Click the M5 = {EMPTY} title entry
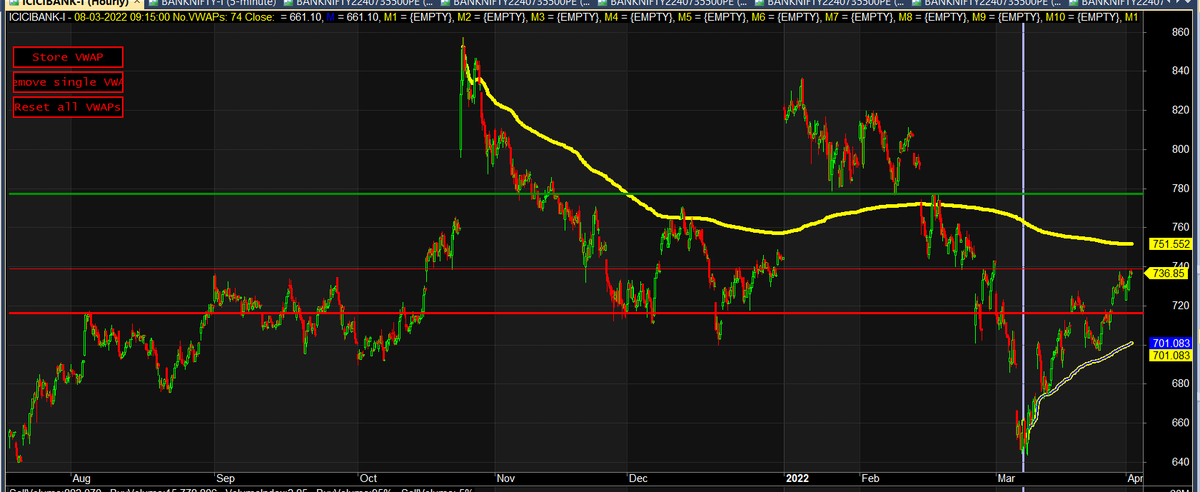This screenshot has height=492, width=1200. pos(711,18)
